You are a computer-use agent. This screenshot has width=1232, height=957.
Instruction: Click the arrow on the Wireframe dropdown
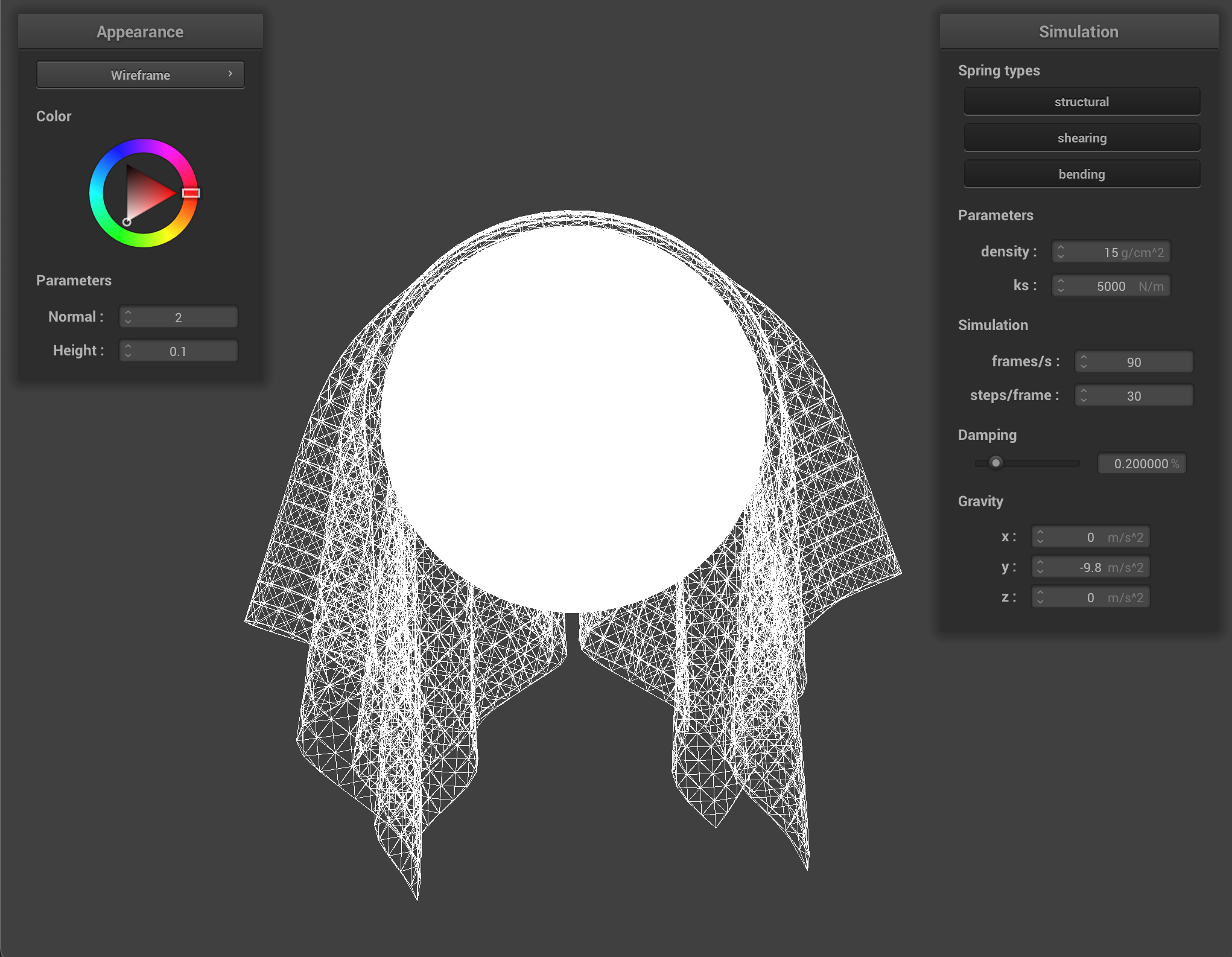[x=230, y=74]
